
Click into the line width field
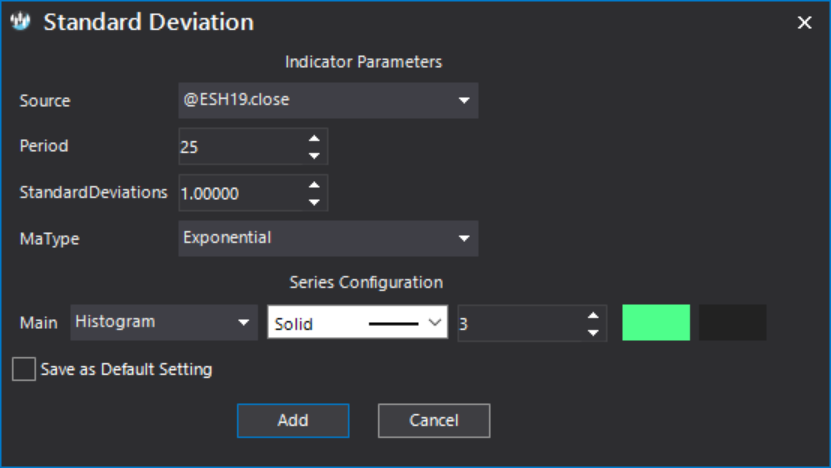(520, 324)
